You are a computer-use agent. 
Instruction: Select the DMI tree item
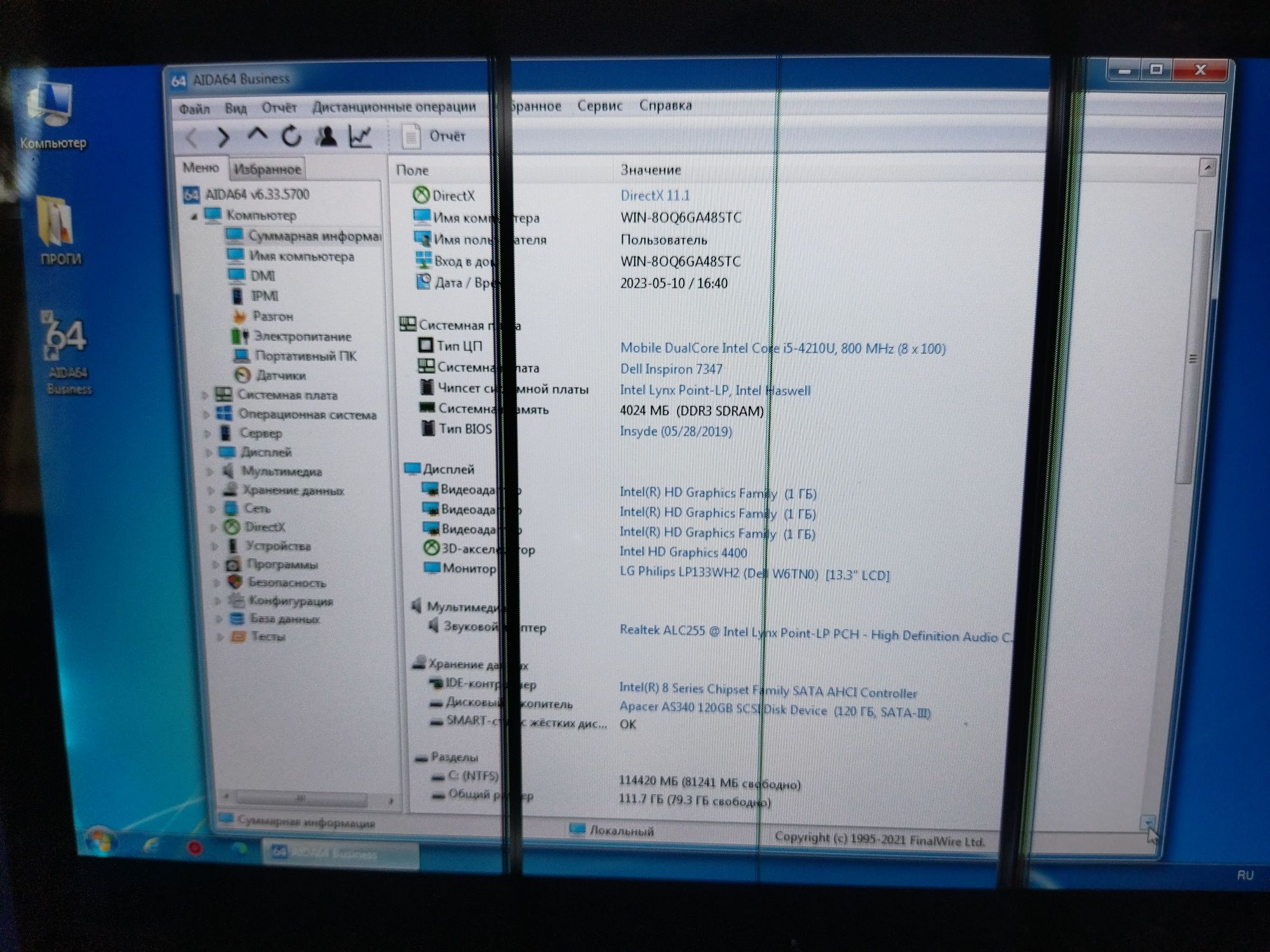point(251,276)
